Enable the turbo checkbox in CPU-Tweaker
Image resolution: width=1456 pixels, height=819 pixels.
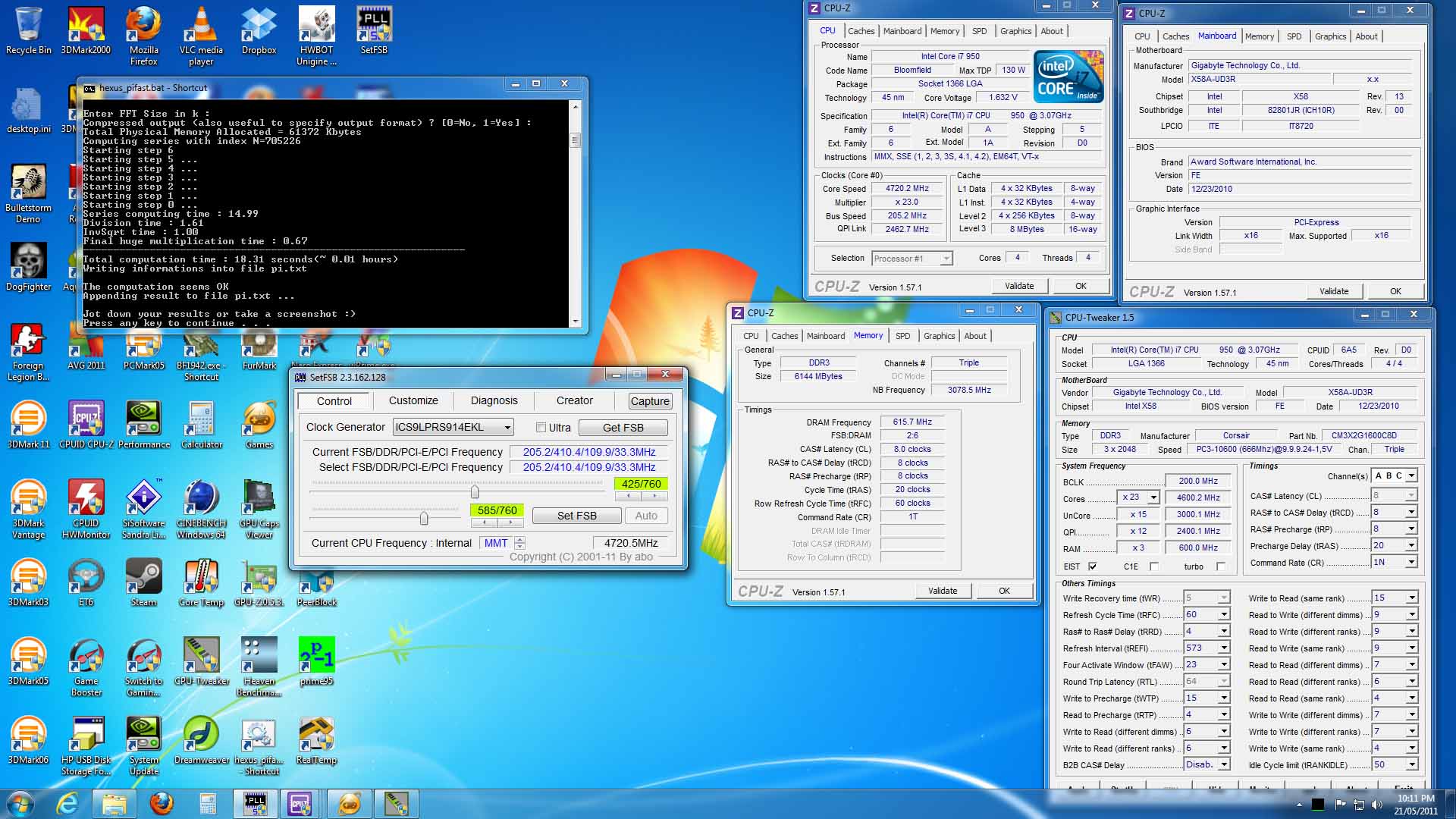point(1221,566)
